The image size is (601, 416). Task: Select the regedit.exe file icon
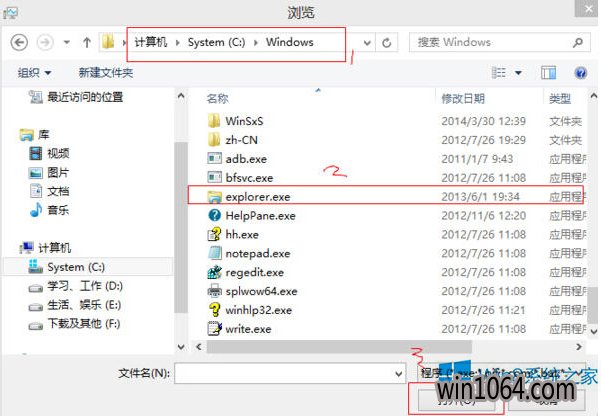(214, 272)
